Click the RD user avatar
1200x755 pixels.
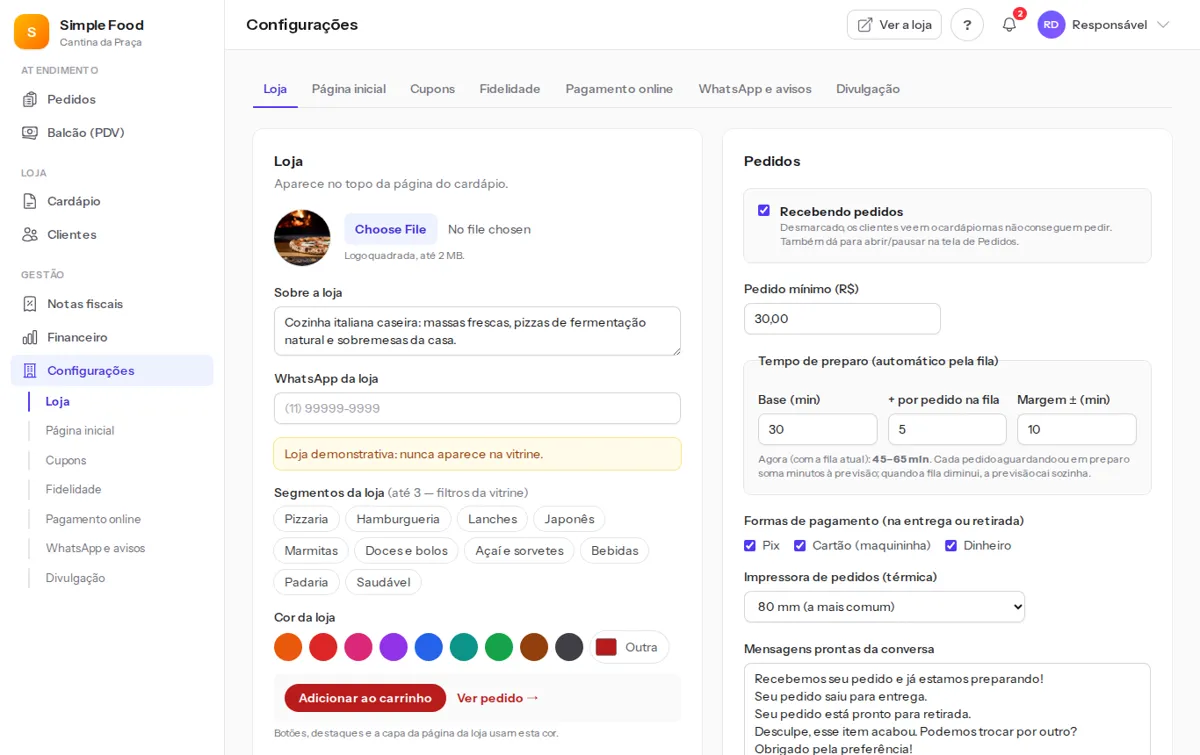[1051, 25]
